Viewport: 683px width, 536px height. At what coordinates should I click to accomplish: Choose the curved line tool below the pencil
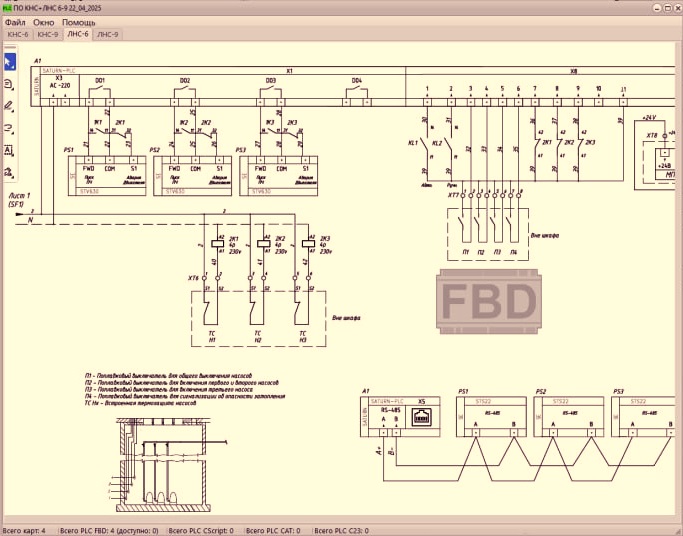click(9, 128)
